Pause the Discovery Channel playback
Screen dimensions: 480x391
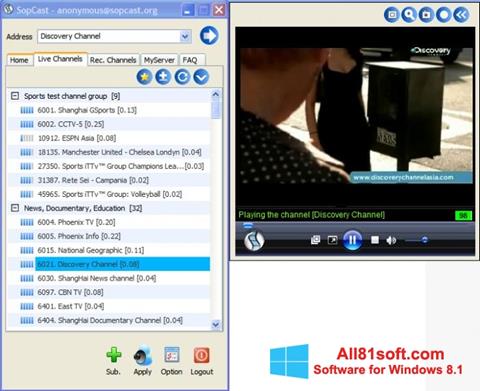click(x=353, y=240)
